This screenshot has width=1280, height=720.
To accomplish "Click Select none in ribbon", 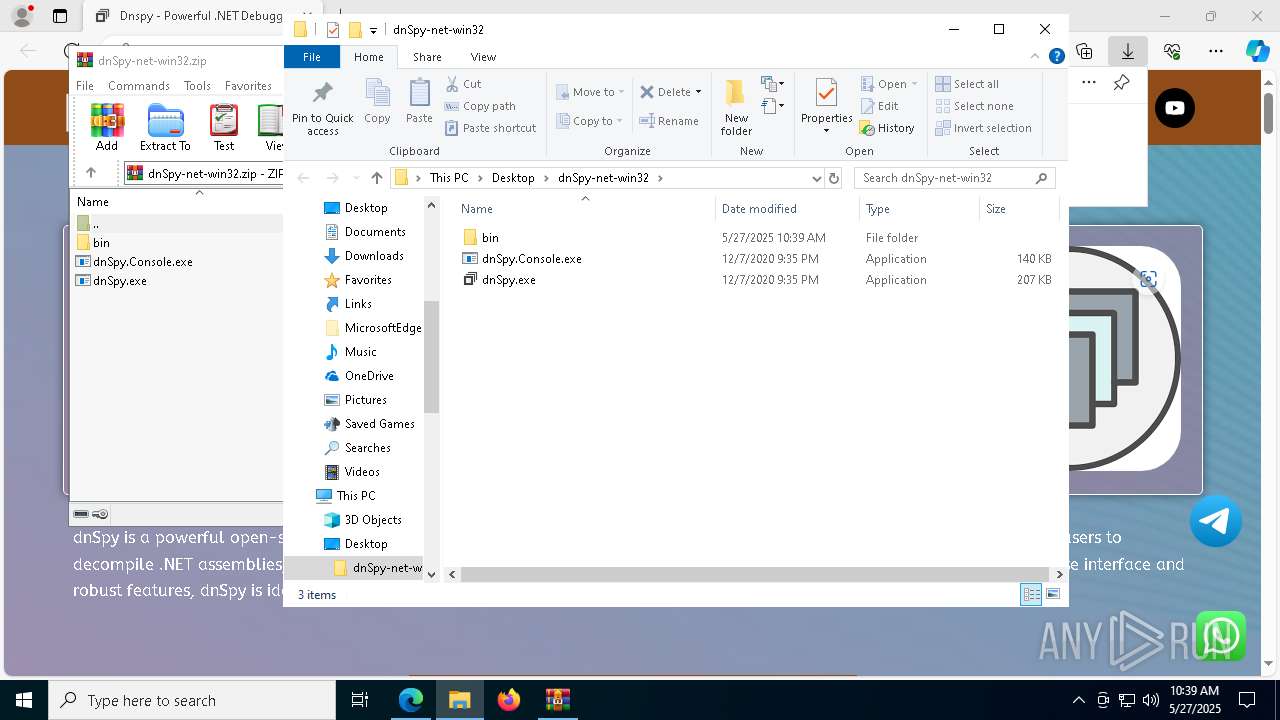I will 974,106.
